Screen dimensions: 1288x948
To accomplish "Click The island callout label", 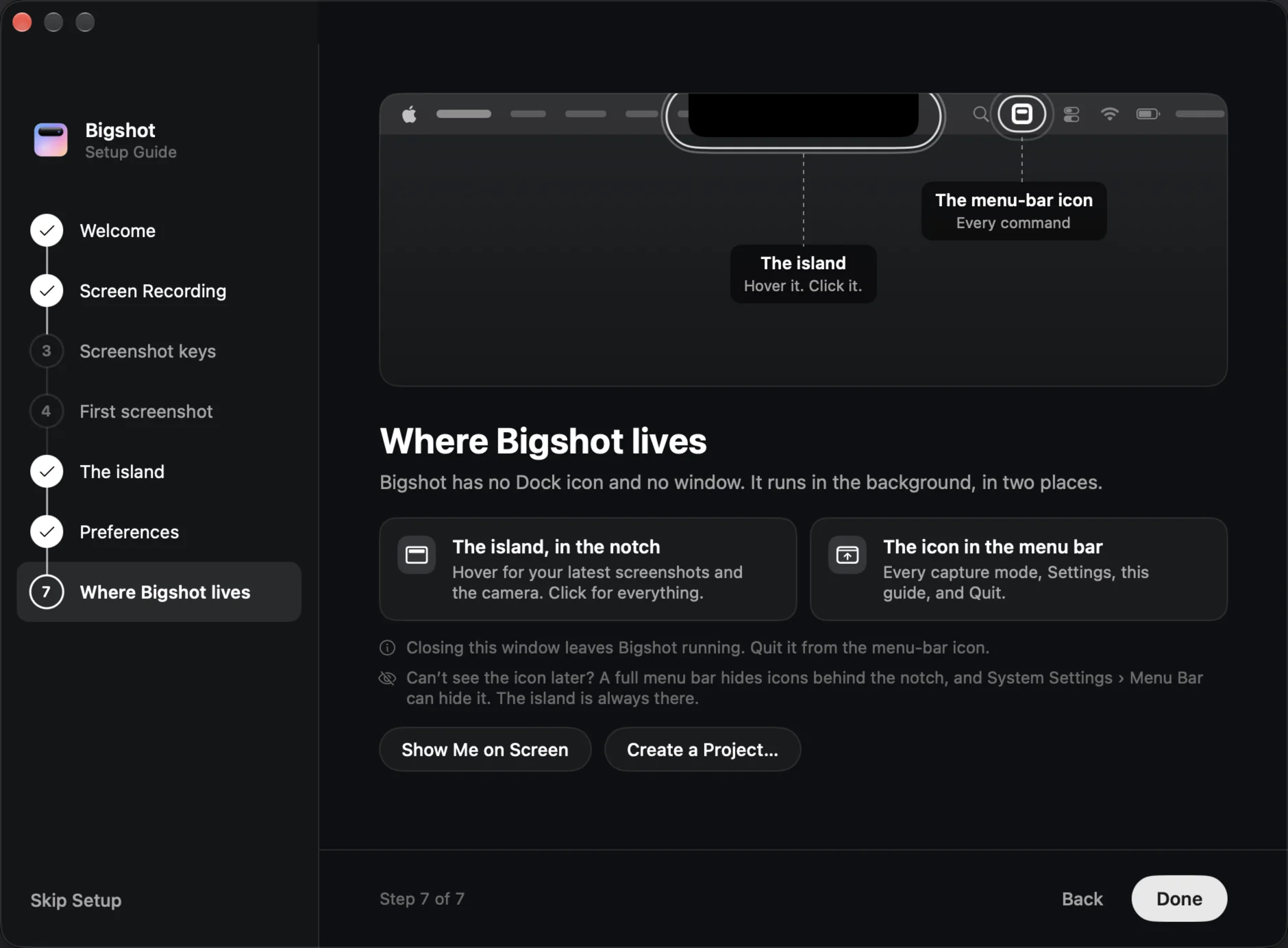I will pos(803,274).
